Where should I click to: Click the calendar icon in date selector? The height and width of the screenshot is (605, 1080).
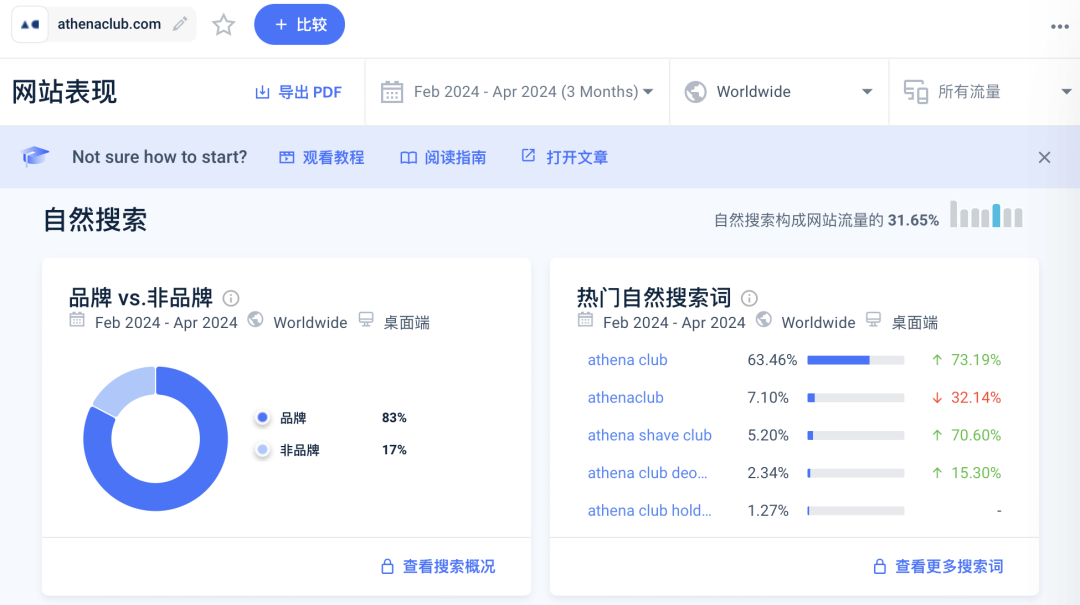click(x=391, y=91)
